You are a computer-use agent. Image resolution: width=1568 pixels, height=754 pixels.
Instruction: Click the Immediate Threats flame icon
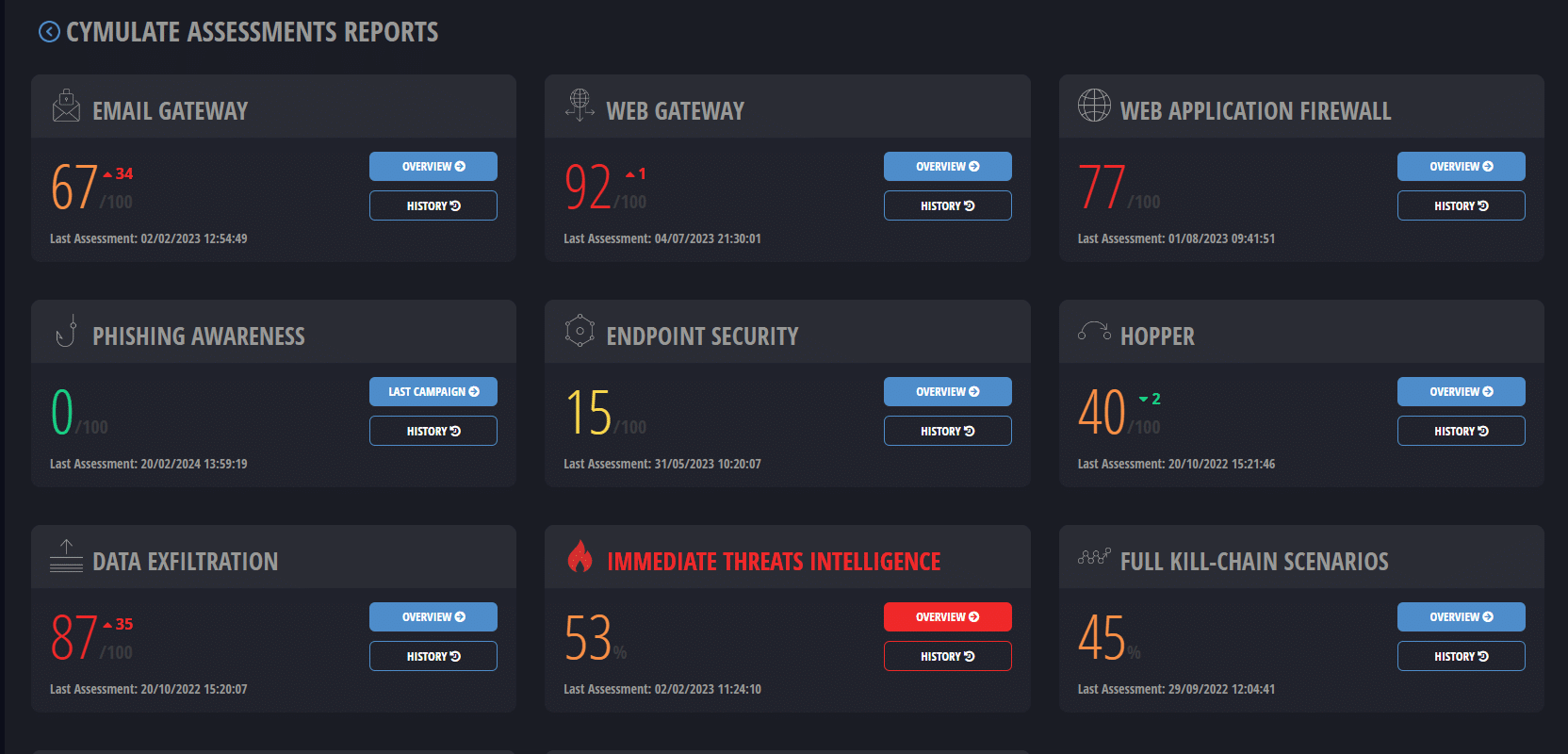580,556
